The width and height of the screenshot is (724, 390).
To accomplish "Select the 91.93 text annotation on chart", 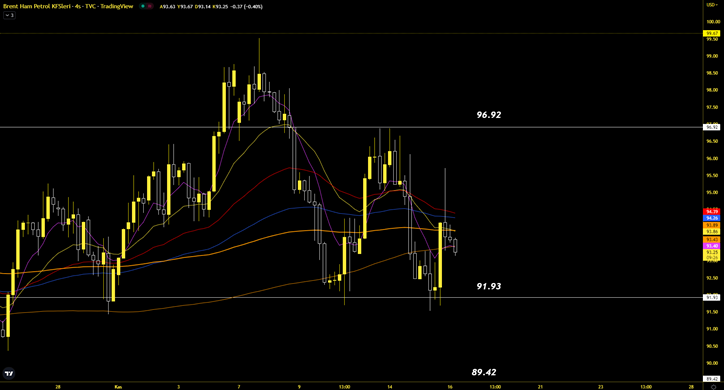I will (489, 286).
